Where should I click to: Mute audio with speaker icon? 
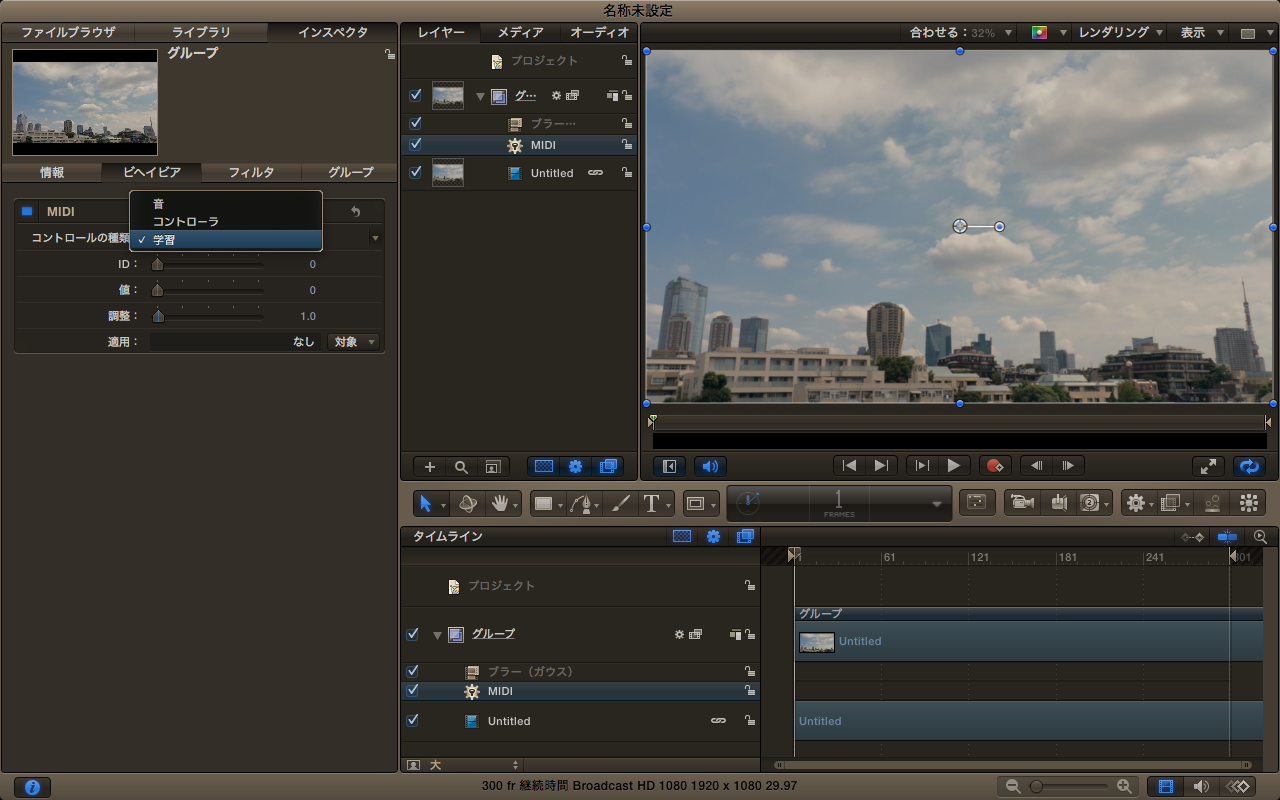click(x=709, y=465)
